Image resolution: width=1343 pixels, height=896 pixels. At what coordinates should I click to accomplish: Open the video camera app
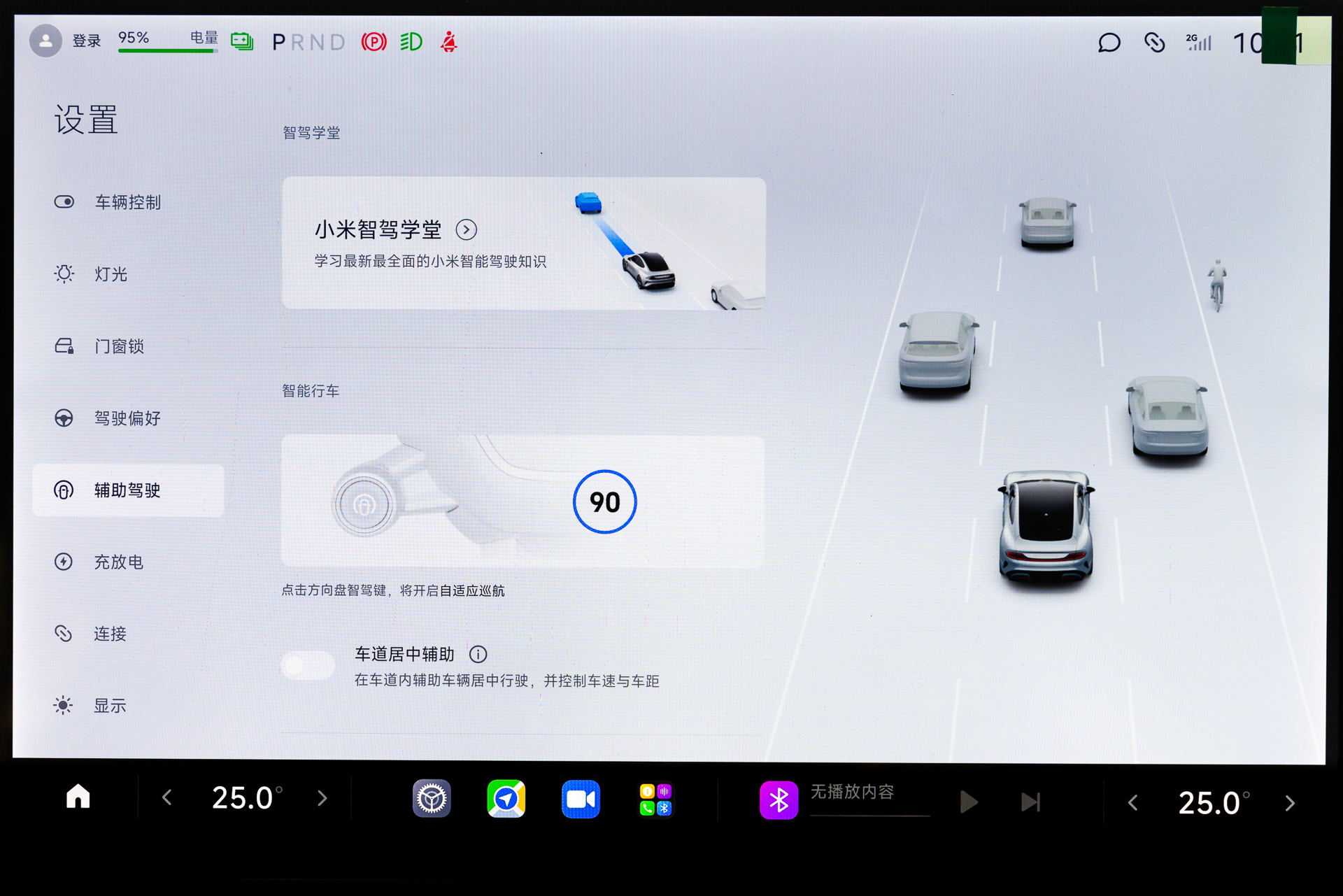(x=581, y=798)
